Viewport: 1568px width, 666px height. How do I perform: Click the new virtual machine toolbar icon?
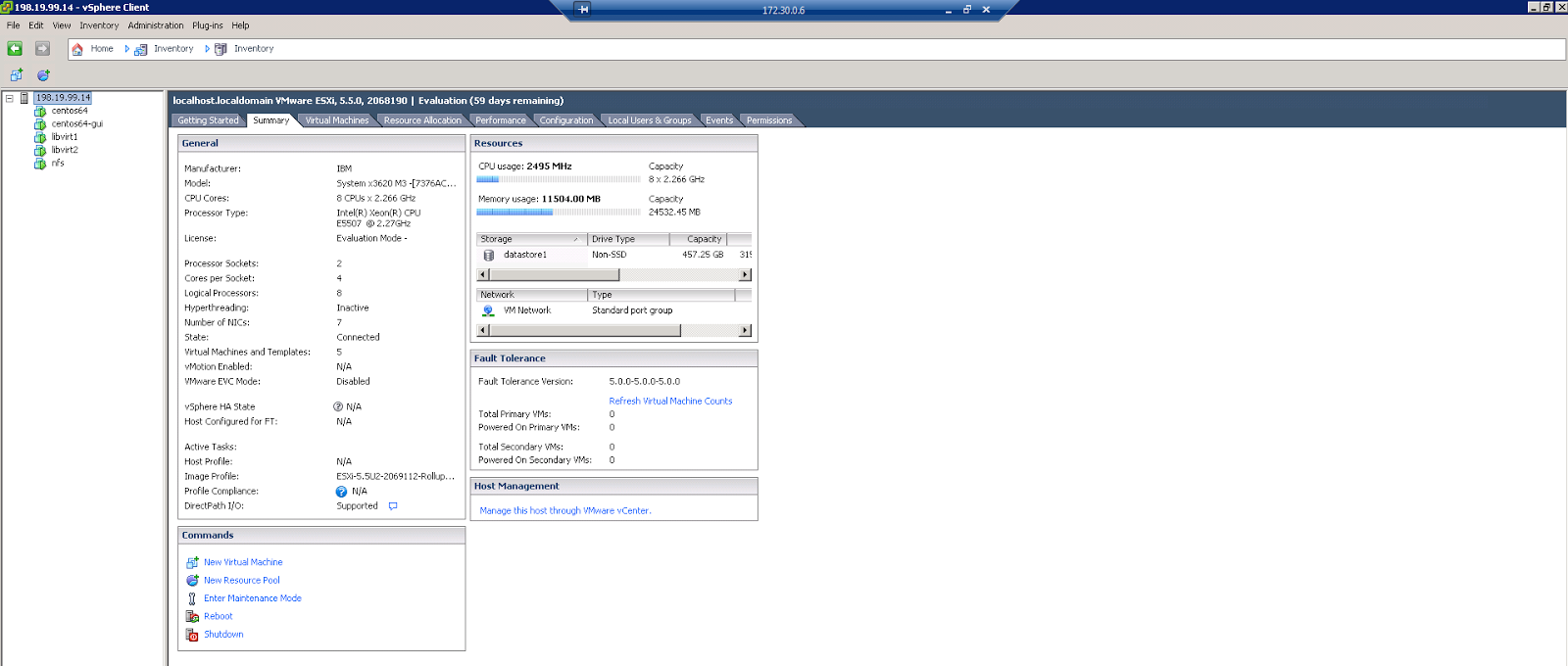tap(17, 74)
